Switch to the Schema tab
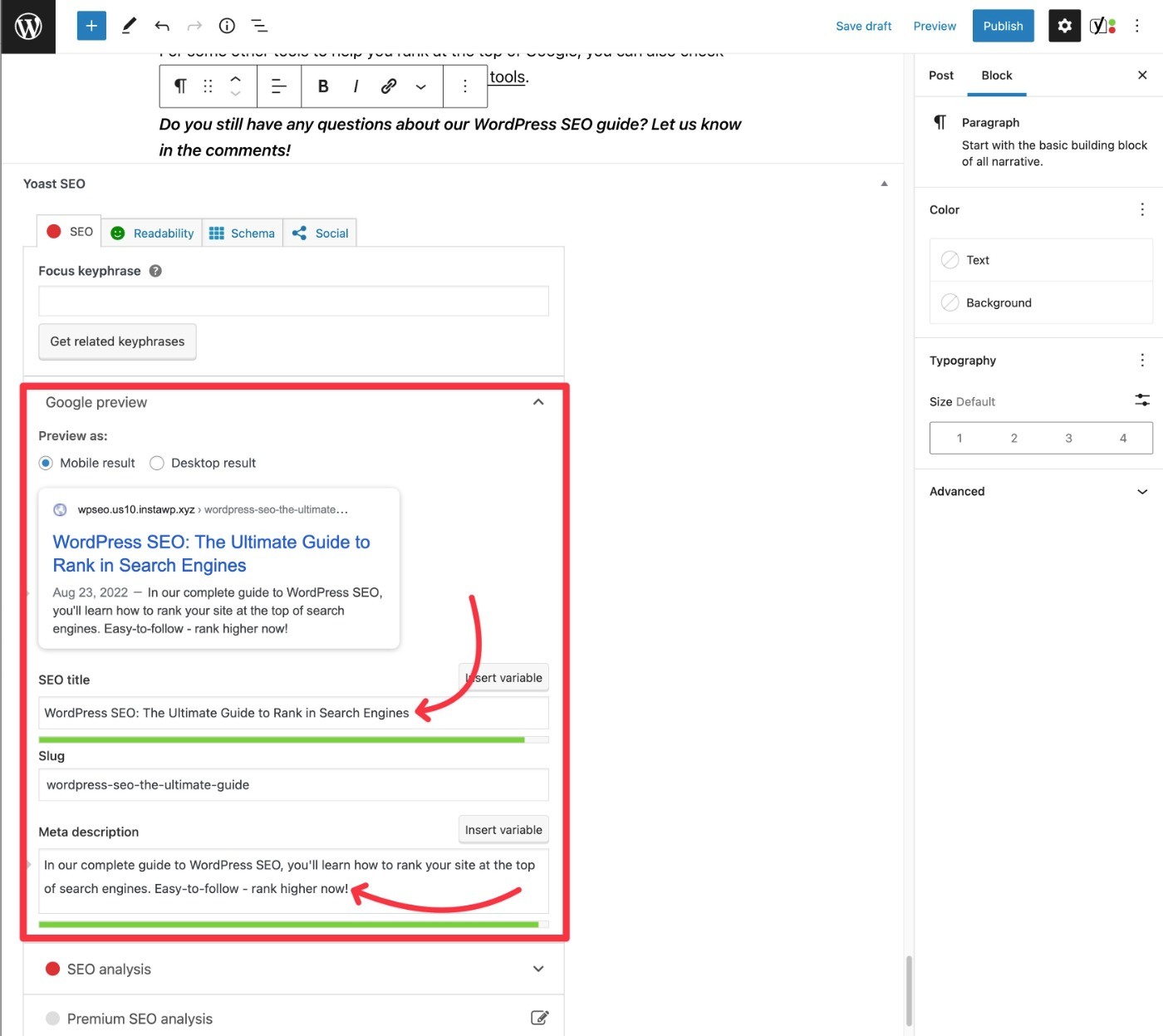Image resolution: width=1163 pixels, height=1036 pixels. pyautogui.click(x=242, y=233)
